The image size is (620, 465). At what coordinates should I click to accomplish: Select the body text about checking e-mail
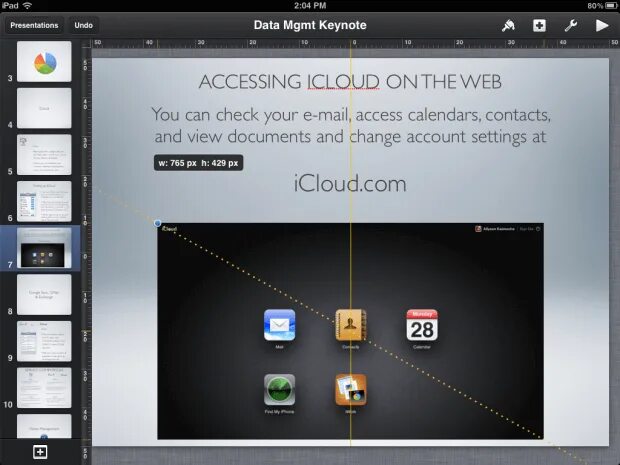pos(350,126)
